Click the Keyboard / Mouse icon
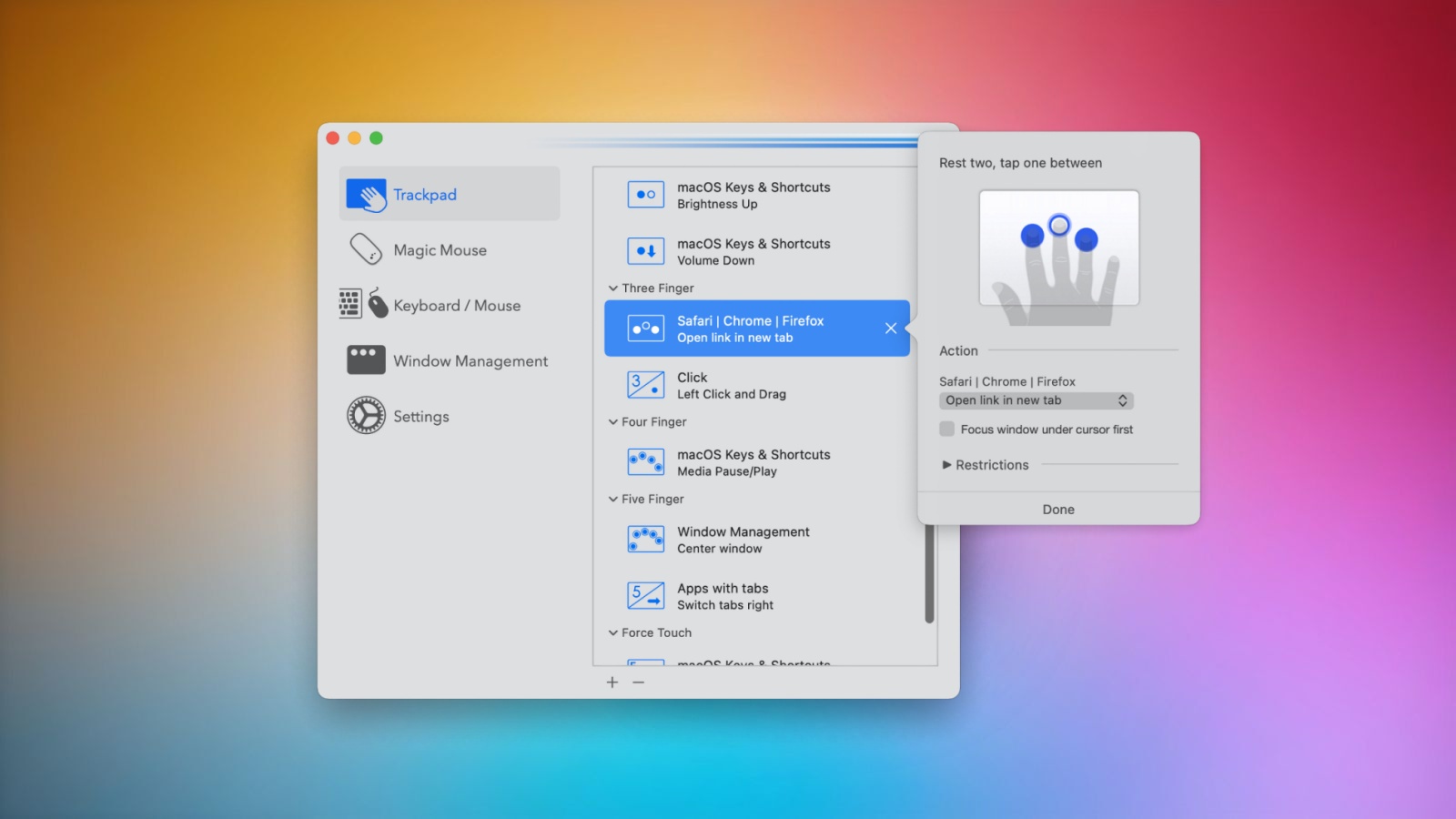 tap(363, 303)
